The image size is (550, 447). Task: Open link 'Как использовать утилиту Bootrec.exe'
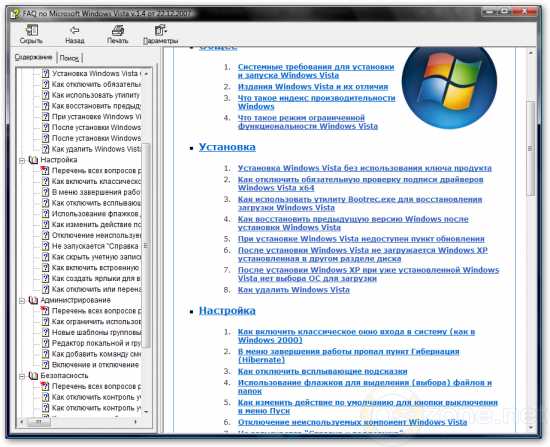tap(360, 204)
